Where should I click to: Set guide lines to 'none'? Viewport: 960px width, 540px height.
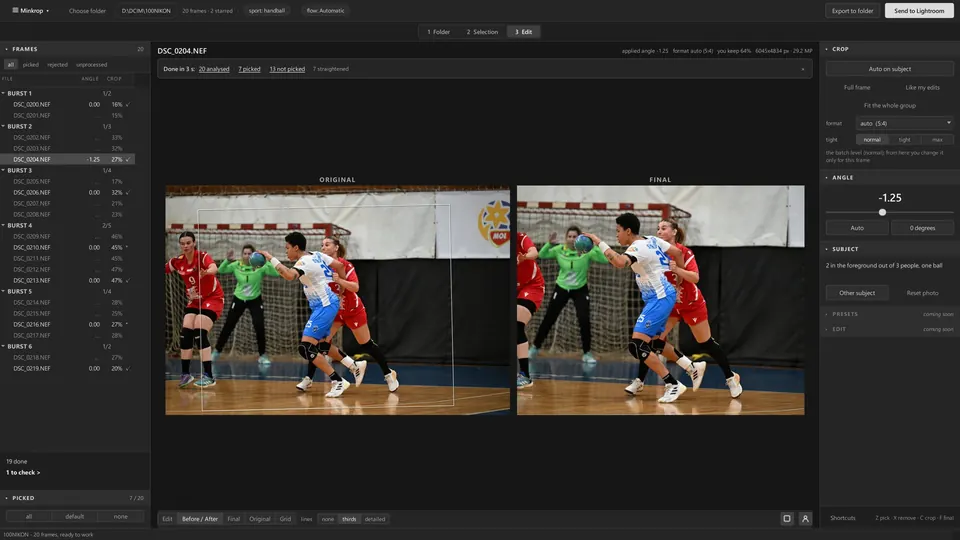pos(328,519)
